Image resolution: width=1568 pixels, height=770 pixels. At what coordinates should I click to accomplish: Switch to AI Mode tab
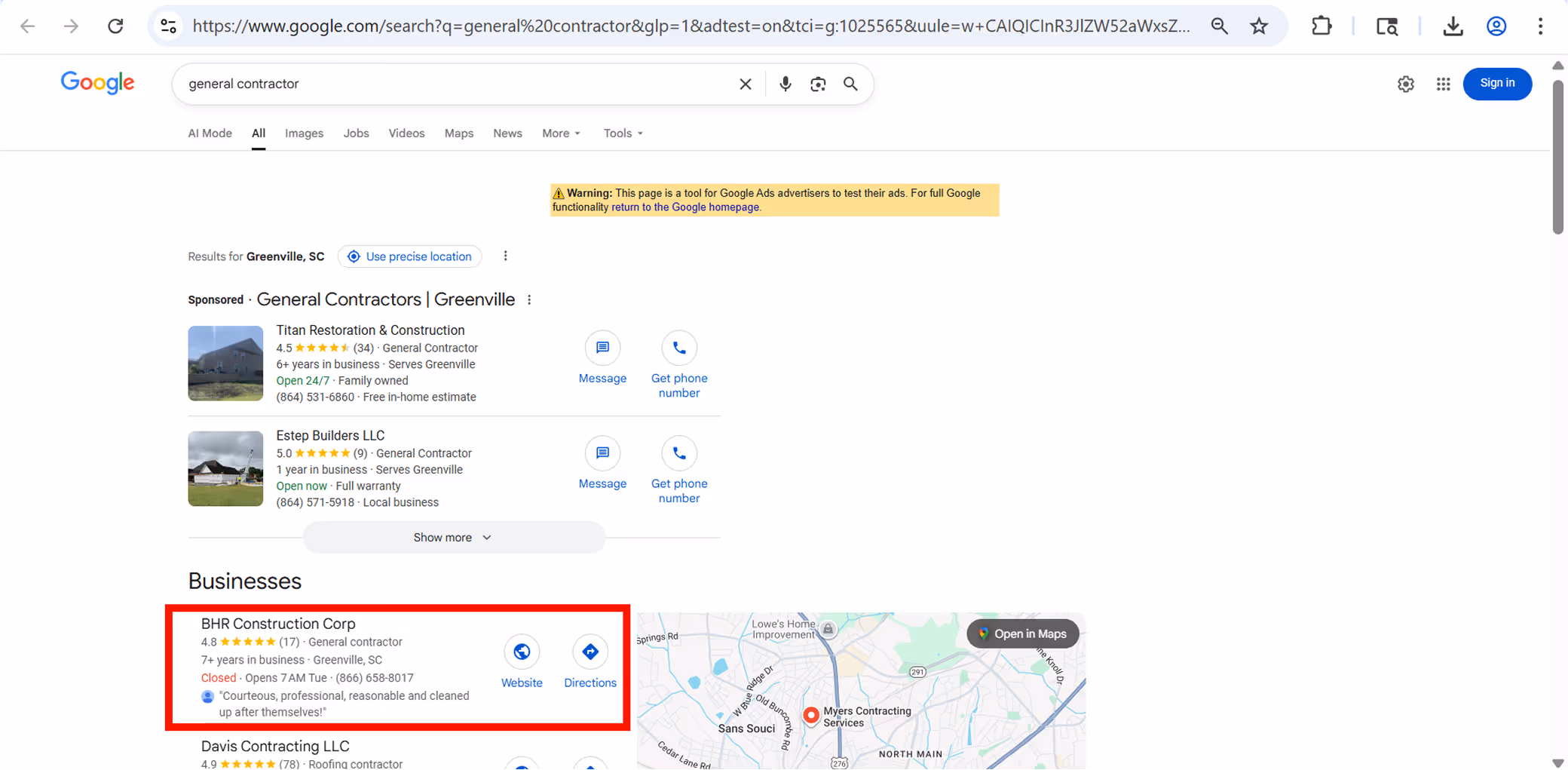tap(210, 133)
